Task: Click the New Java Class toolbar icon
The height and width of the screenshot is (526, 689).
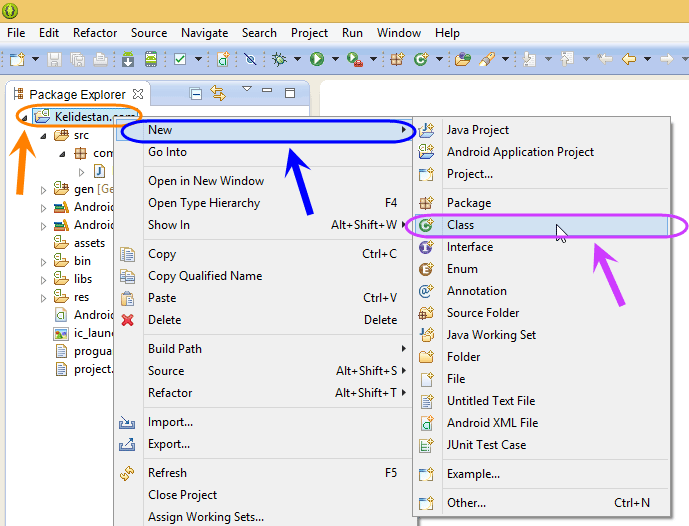Action: coord(421,59)
